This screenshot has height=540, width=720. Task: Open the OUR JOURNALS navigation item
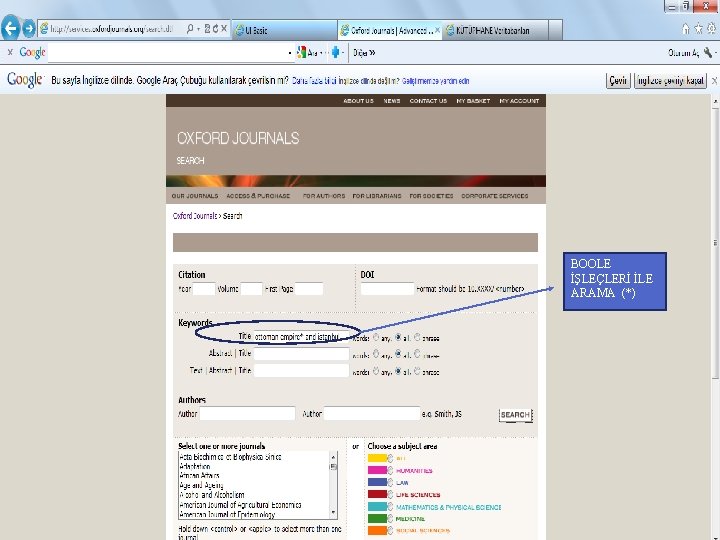click(x=195, y=196)
